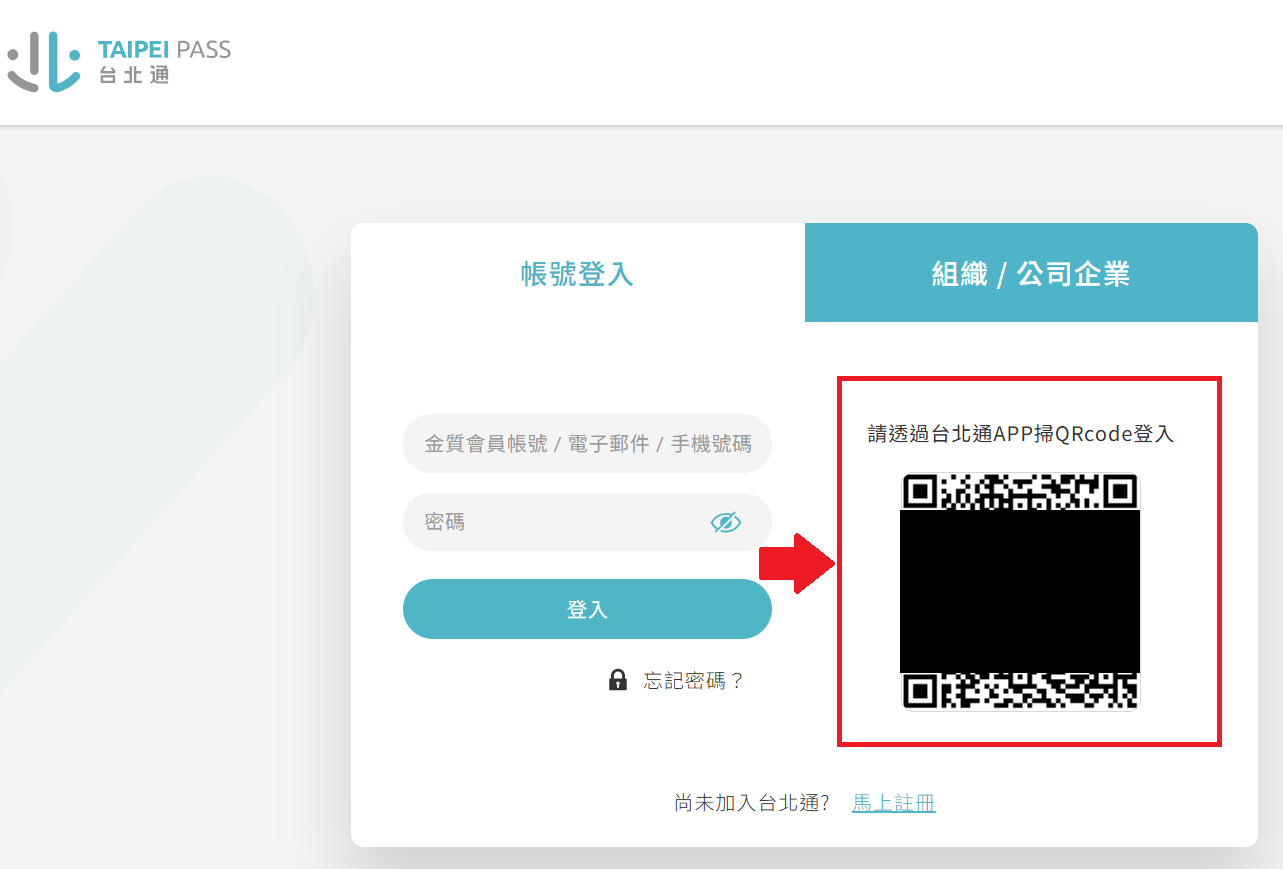Switch to the 帳號登入 tab
The width and height of the screenshot is (1283, 869).
[x=578, y=273]
